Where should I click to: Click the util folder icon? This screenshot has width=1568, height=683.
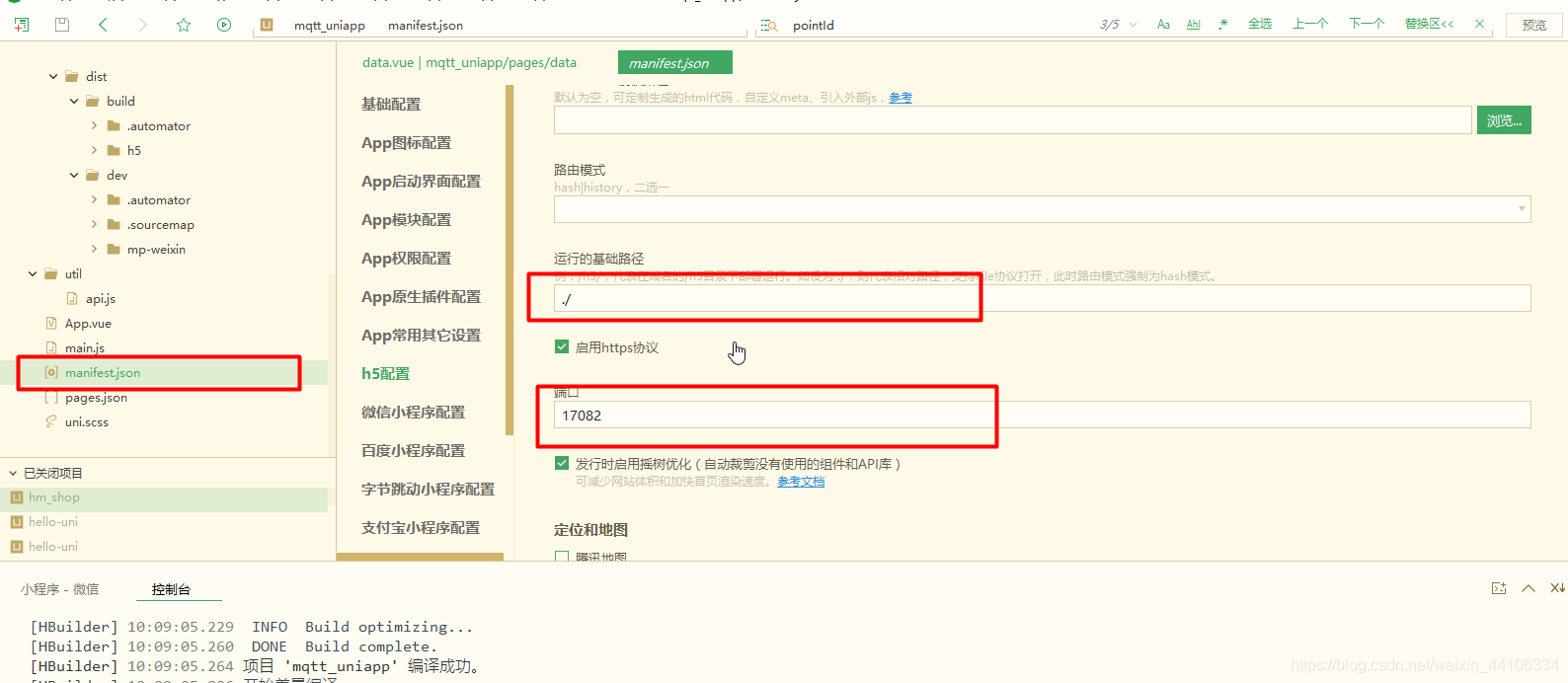click(51, 273)
